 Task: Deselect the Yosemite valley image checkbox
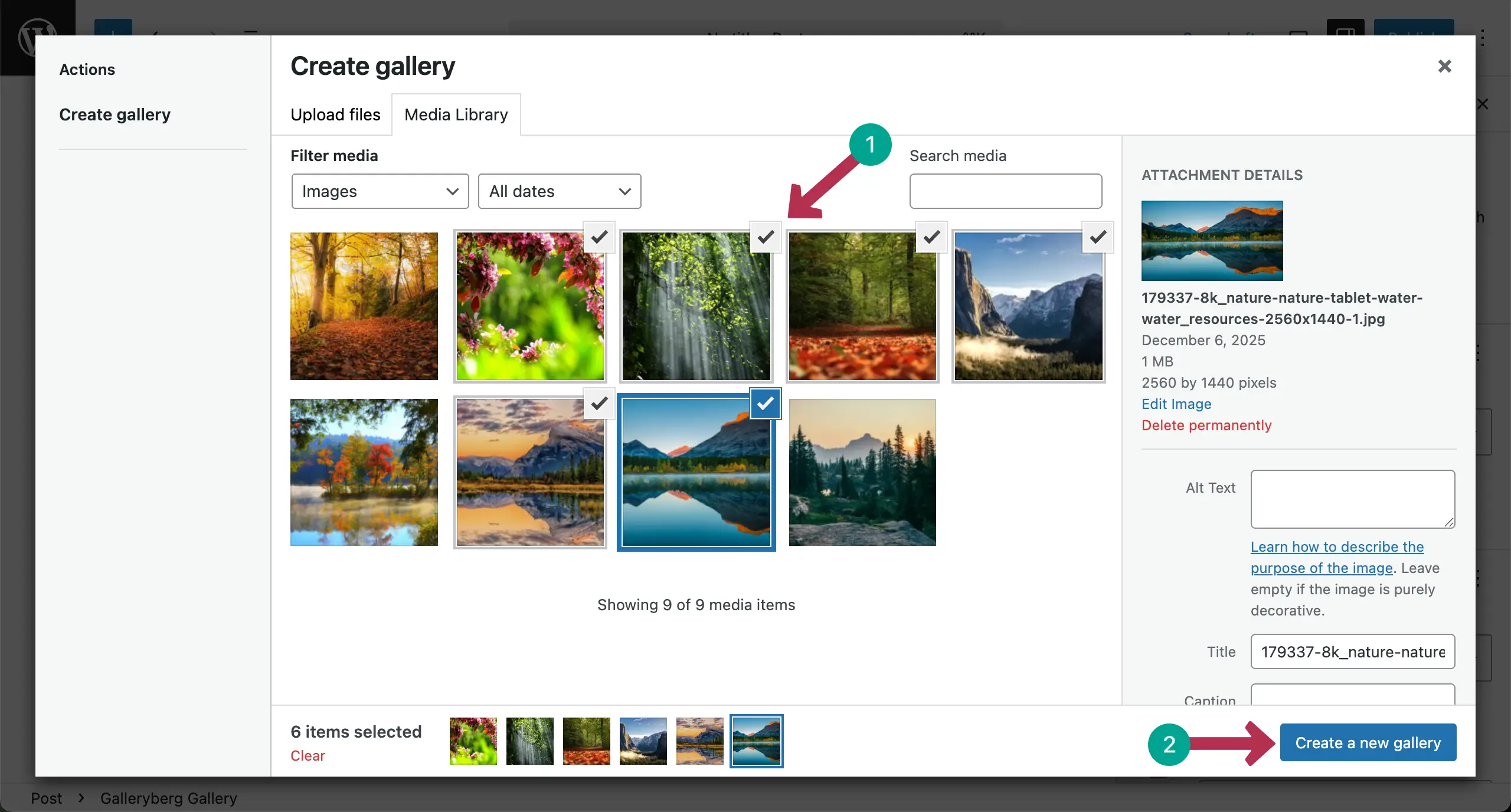click(1097, 238)
